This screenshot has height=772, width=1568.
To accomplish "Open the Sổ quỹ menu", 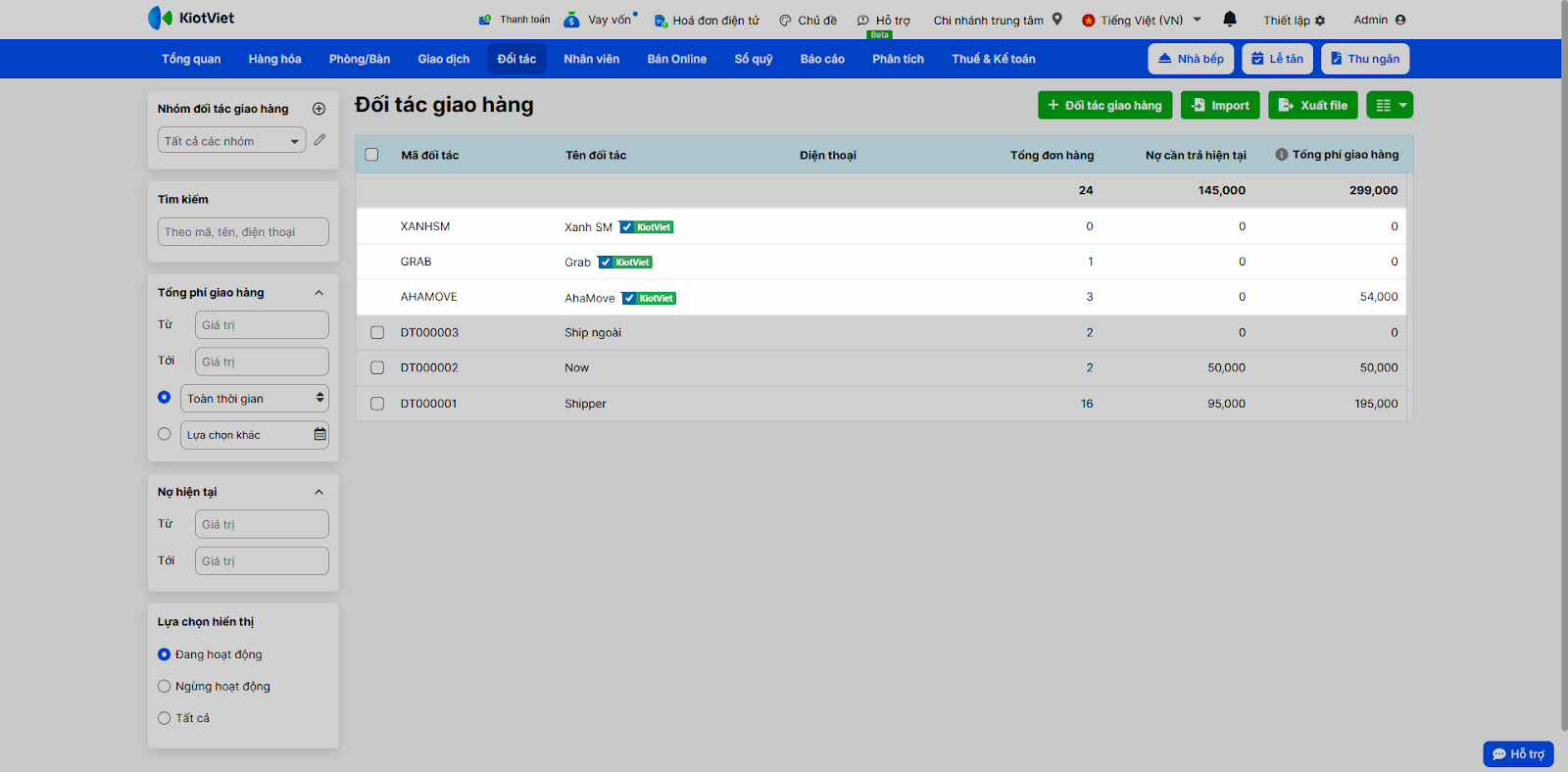I will 754,59.
